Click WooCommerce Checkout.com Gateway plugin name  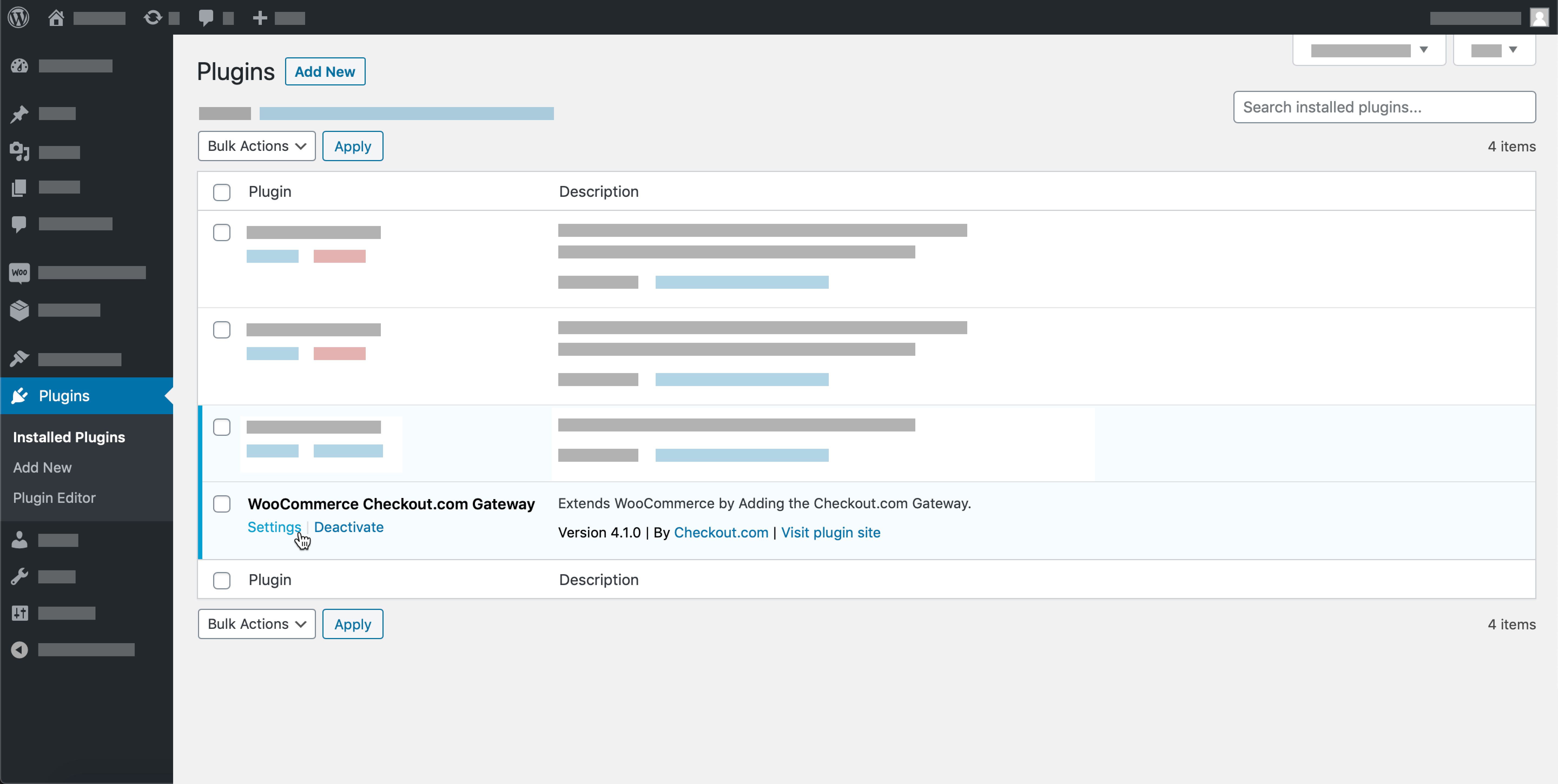coord(391,504)
